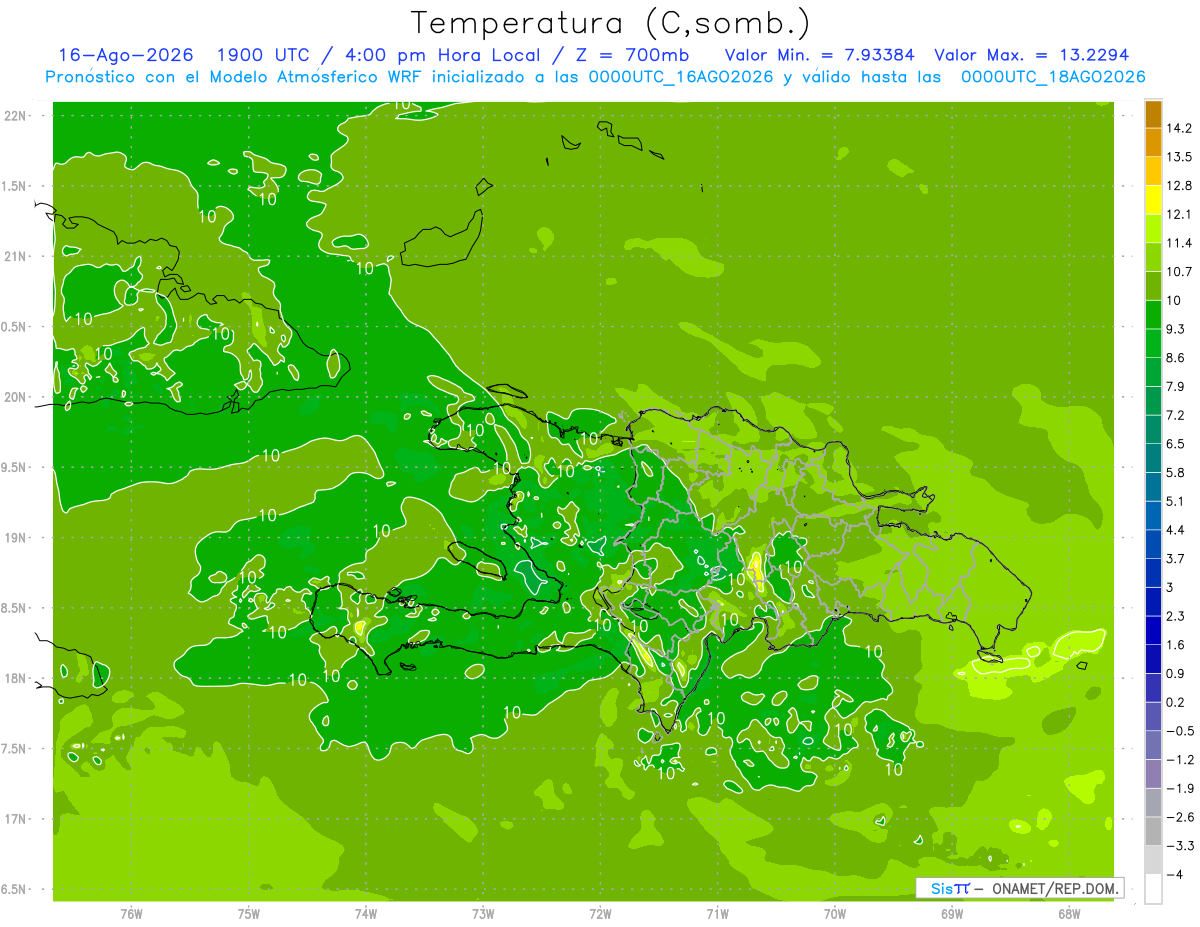Click the "70W" longitude label
1200x927 pixels.
coord(834,913)
